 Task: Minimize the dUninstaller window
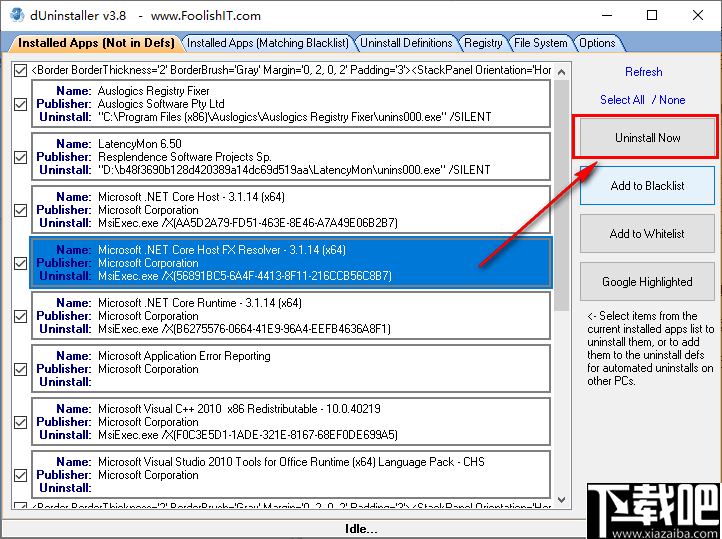click(x=607, y=15)
